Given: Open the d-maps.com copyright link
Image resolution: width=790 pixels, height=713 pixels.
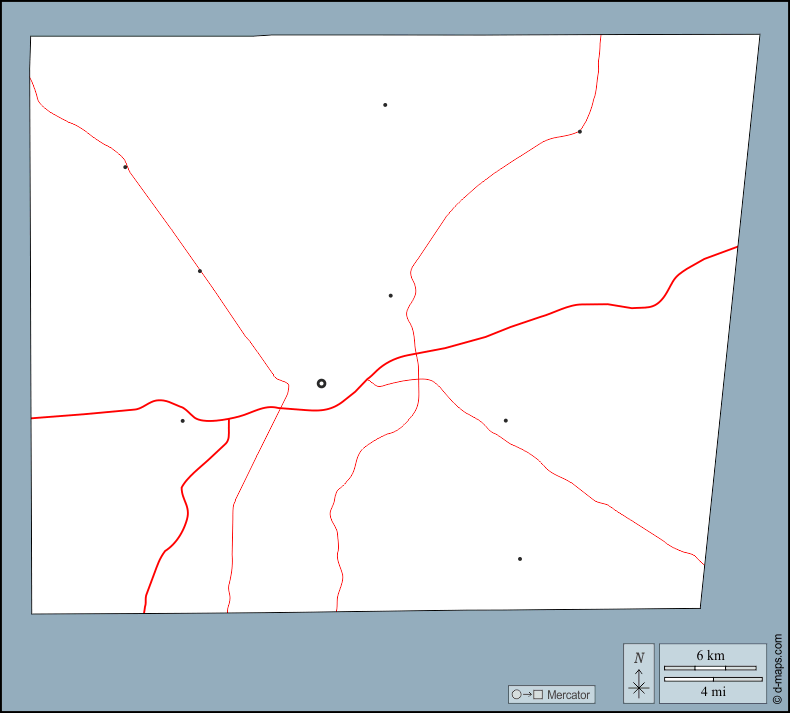Looking at the screenshot, I should 777,670.
